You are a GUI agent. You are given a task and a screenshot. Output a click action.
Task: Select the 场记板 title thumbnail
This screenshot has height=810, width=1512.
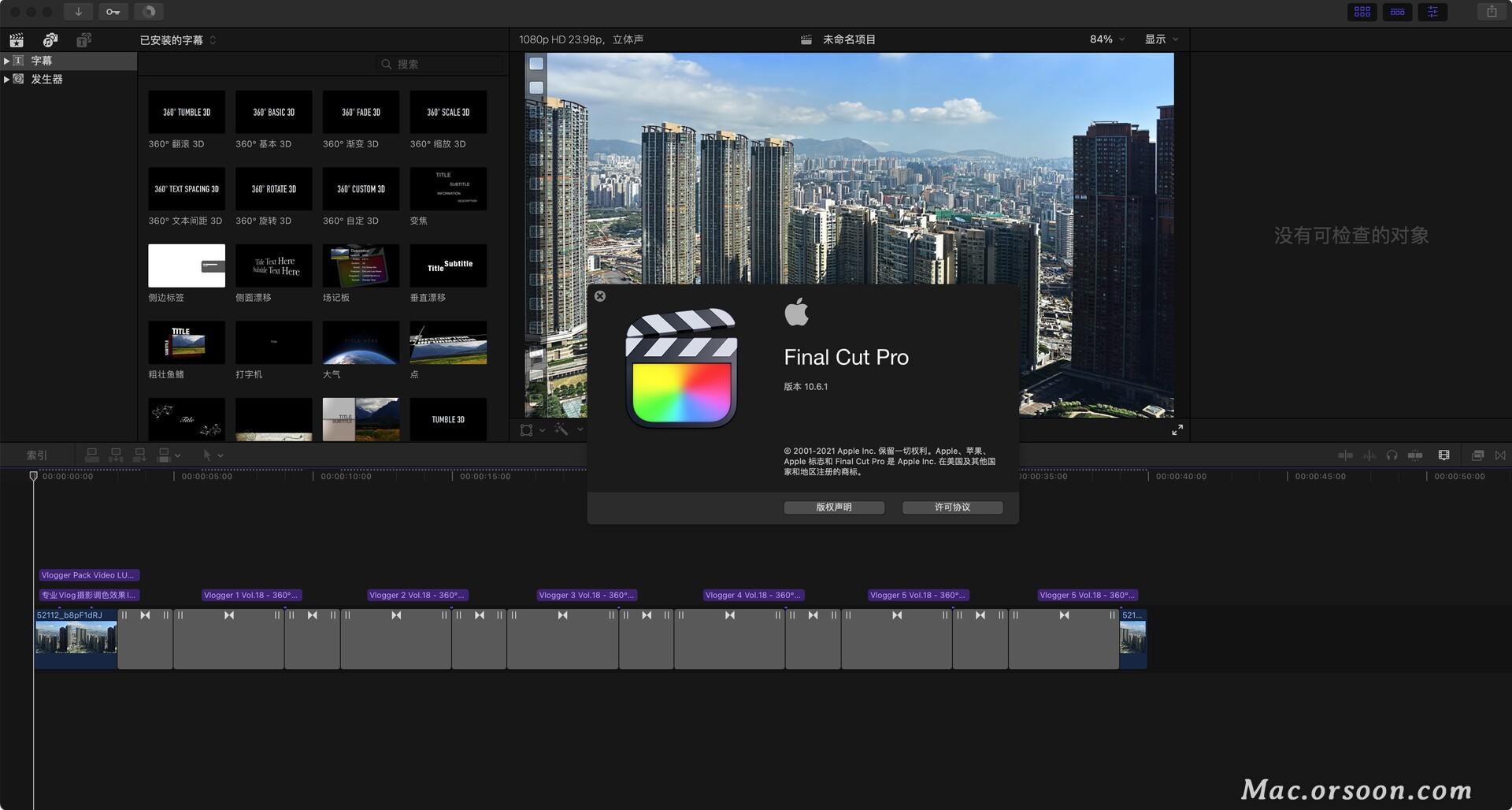361,266
